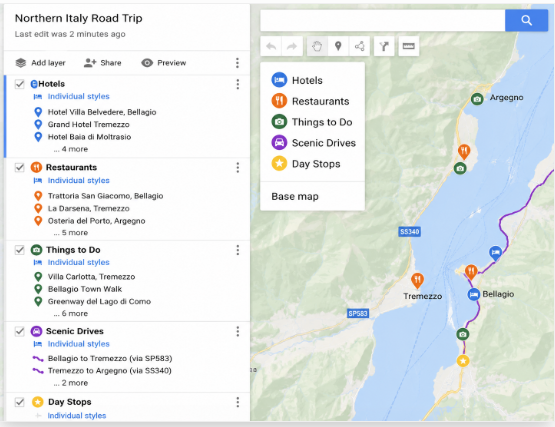Open the map options three-dot menu

(x=238, y=63)
